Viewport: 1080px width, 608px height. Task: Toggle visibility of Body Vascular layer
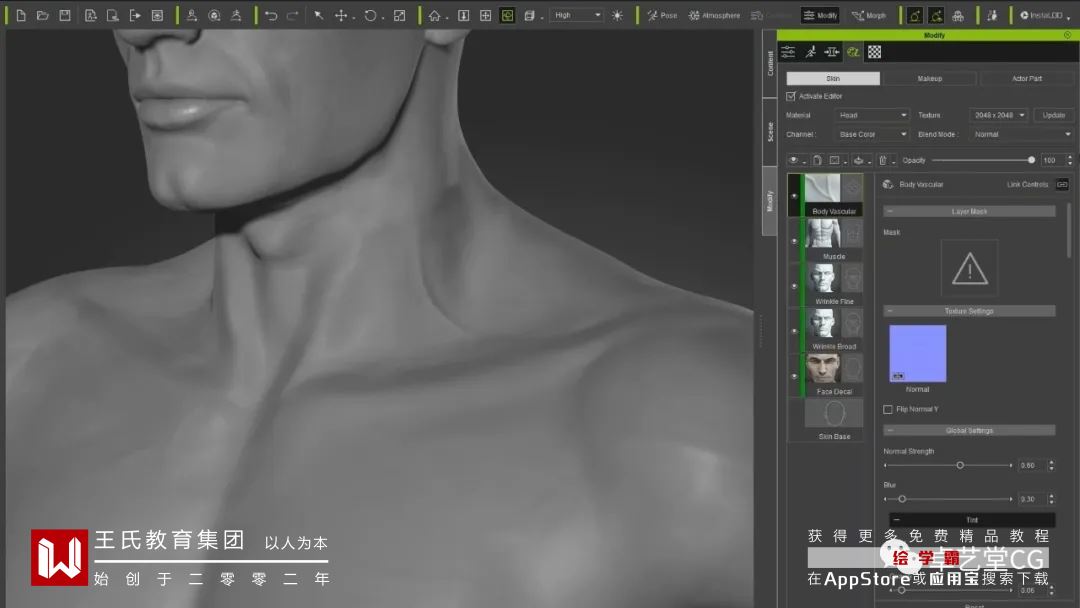pos(793,196)
